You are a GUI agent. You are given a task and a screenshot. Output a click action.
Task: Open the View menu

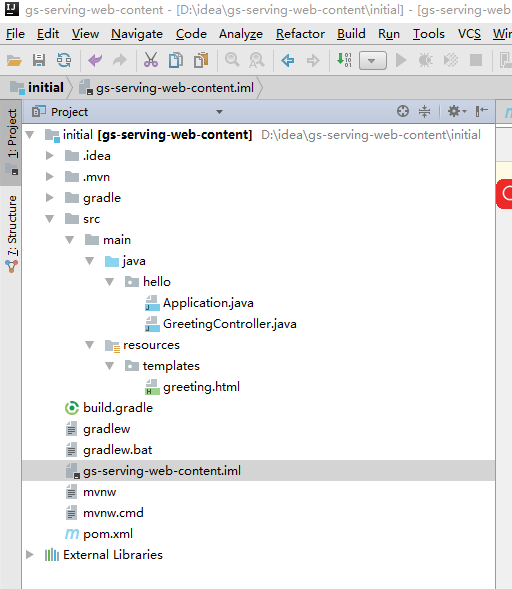85,34
